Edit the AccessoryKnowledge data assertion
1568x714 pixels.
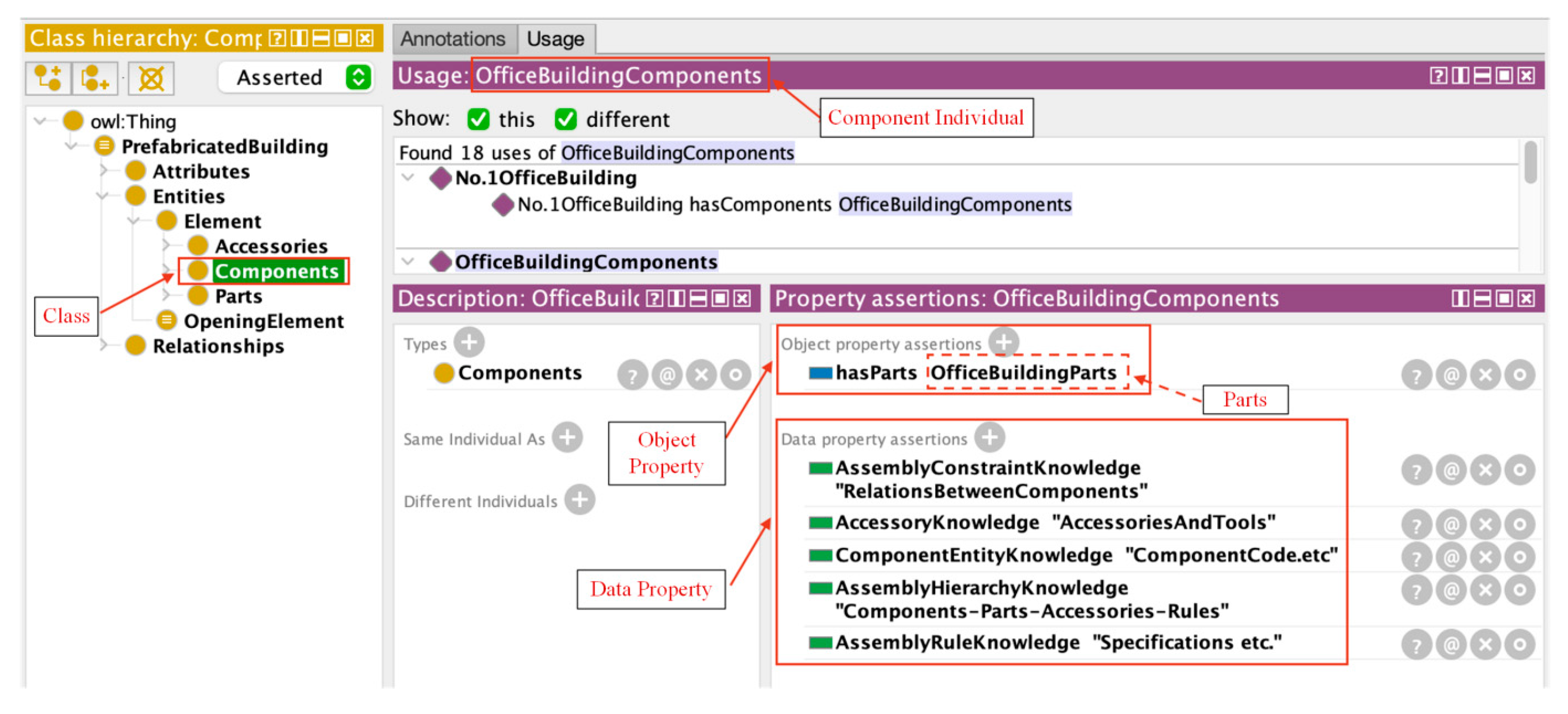[x=1519, y=524]
